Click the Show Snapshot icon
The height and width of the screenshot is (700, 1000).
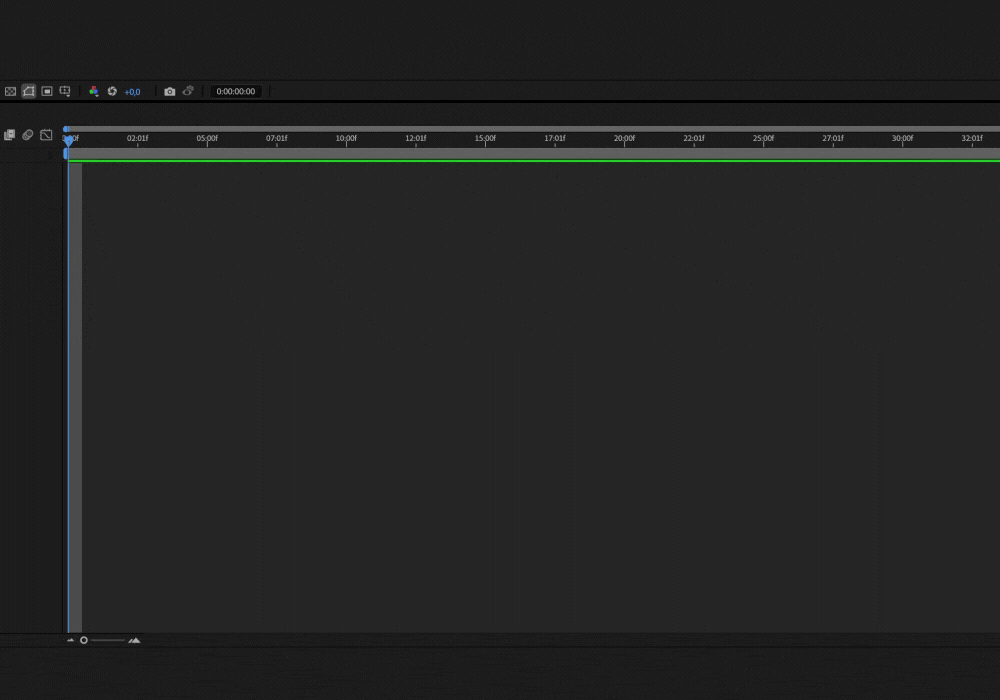coord(188,91)
